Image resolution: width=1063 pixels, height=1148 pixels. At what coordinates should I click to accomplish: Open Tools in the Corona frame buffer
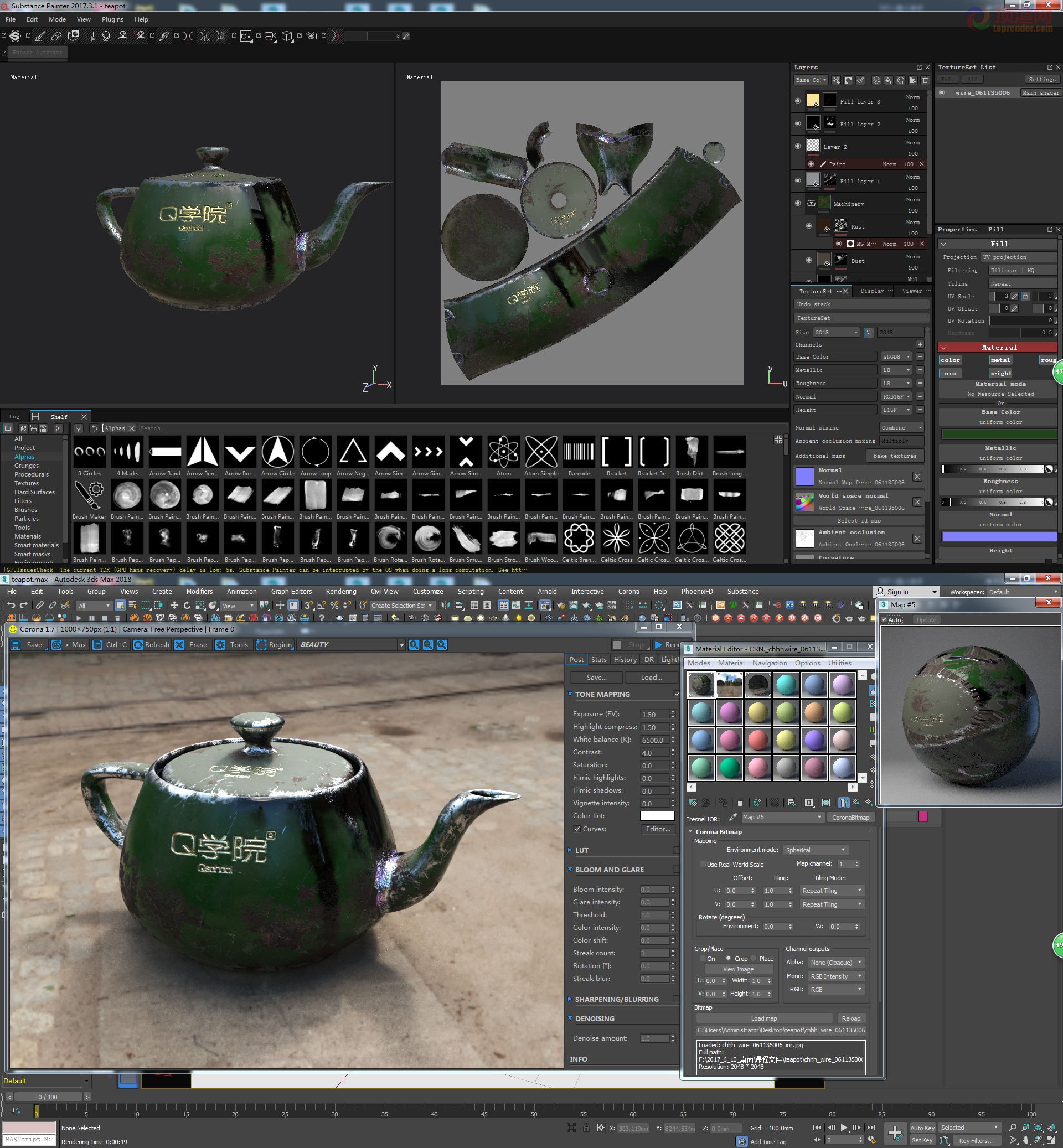coord(233,645)
